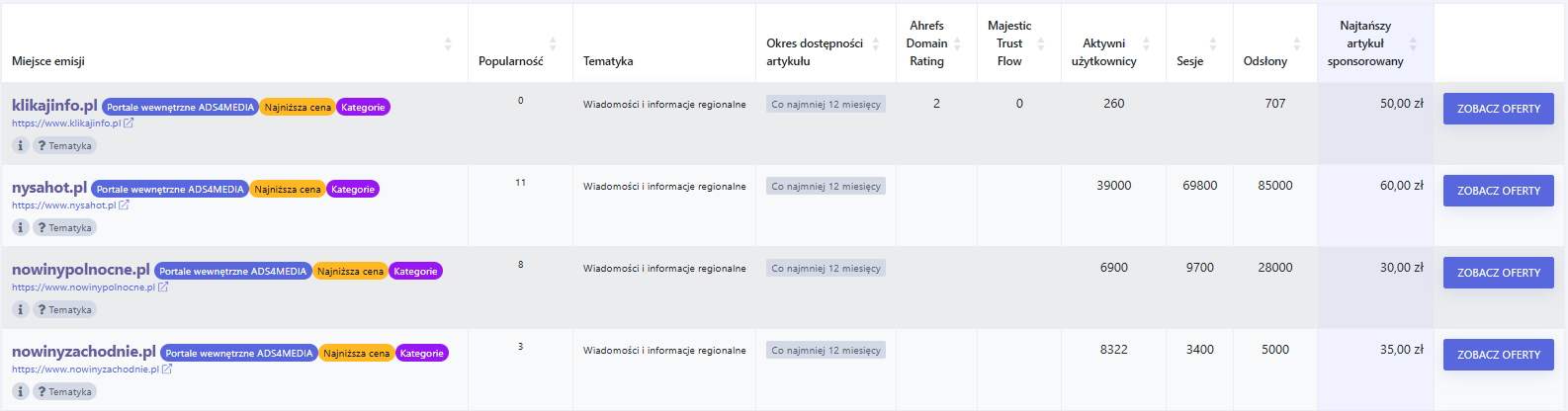Click Zobacz oferty button for klikajinfo.pl
The image size is (1568, 411).
tap(1499, 109)
